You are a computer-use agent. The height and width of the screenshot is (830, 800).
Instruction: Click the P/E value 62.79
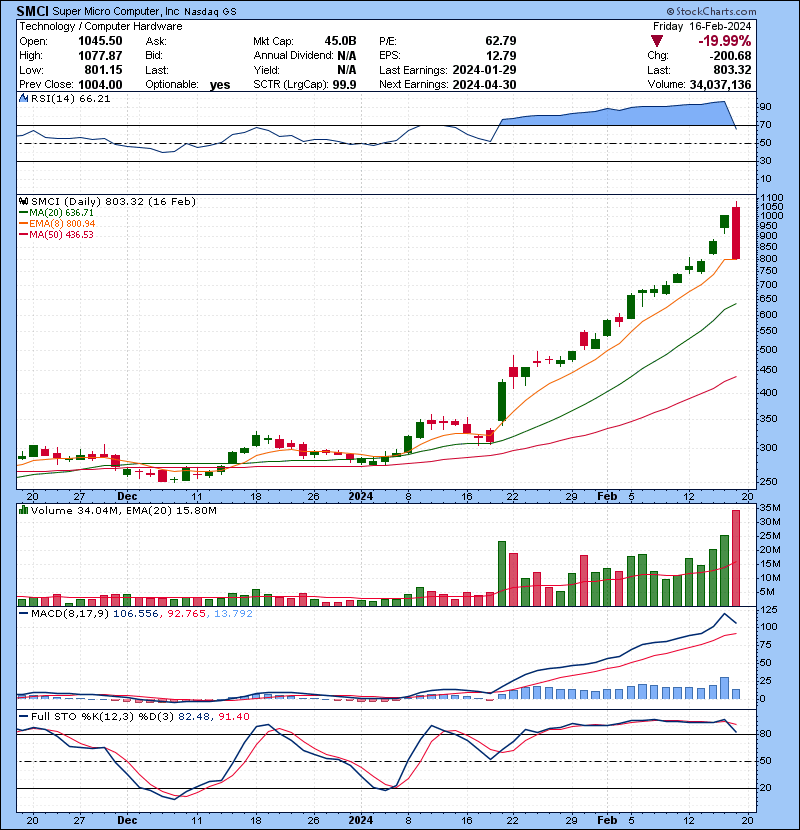click(x=500, y=41)
